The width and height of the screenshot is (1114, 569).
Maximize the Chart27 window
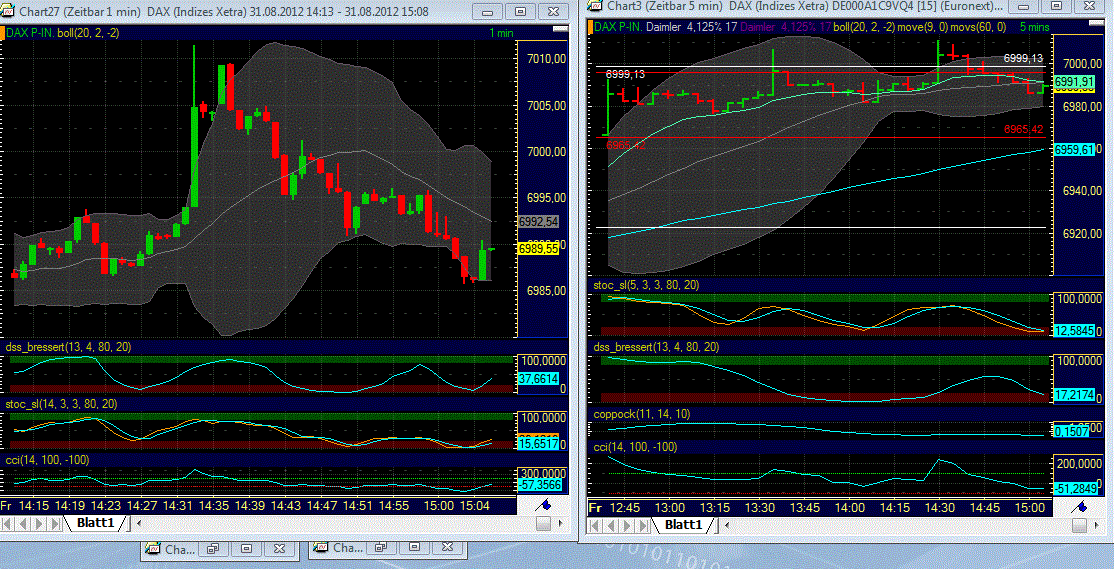point(521,12)
